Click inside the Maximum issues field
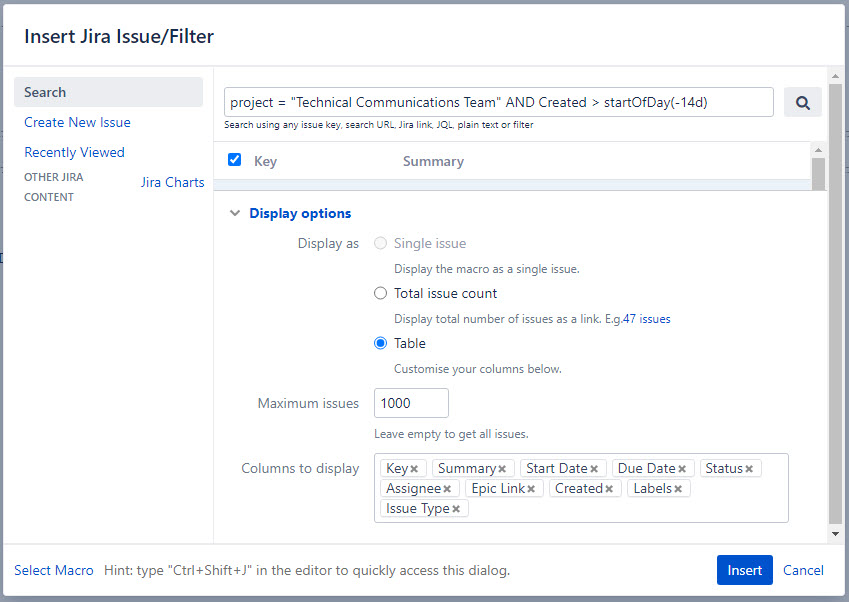 (410, 403)
